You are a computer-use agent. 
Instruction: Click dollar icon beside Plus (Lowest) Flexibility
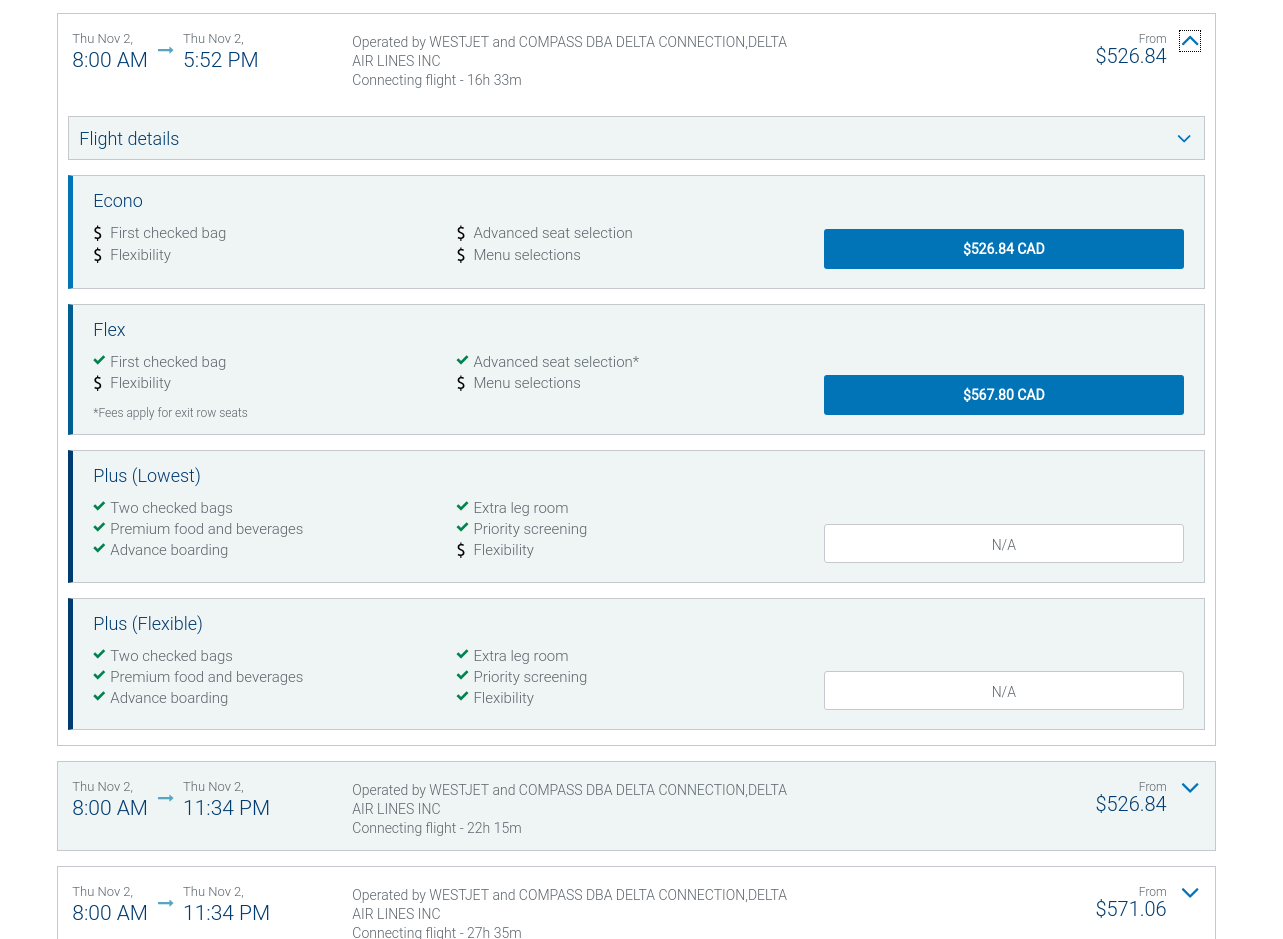coord(461,550)
